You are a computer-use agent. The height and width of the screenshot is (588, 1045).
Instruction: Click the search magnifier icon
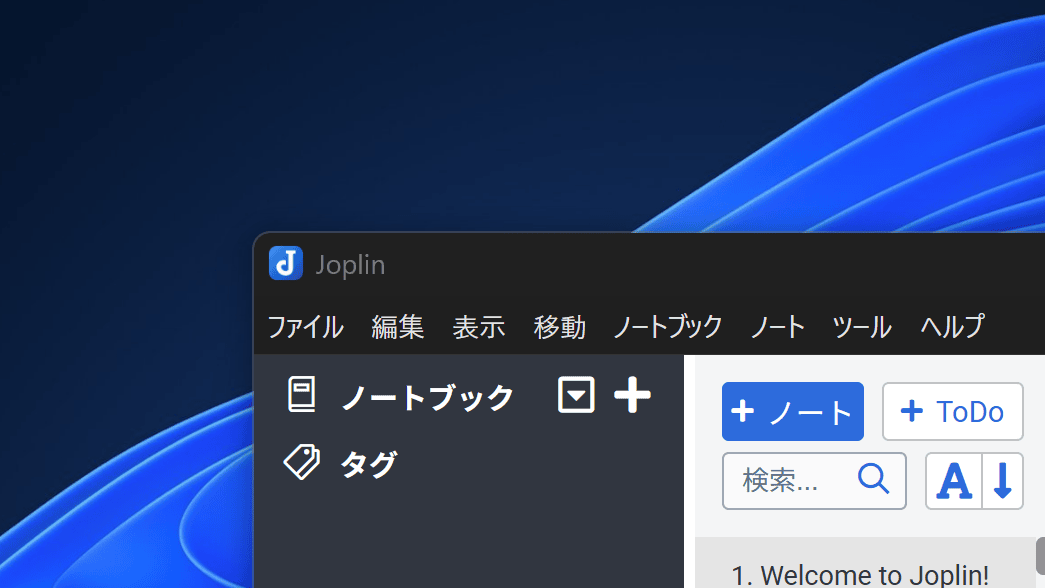(873, 480)
